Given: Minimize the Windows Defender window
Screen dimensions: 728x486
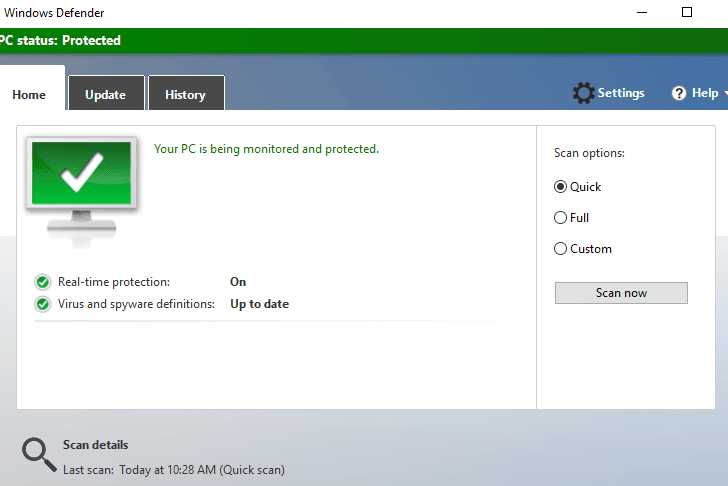Looking at the screenshot, I should click(x=642, y=13).
